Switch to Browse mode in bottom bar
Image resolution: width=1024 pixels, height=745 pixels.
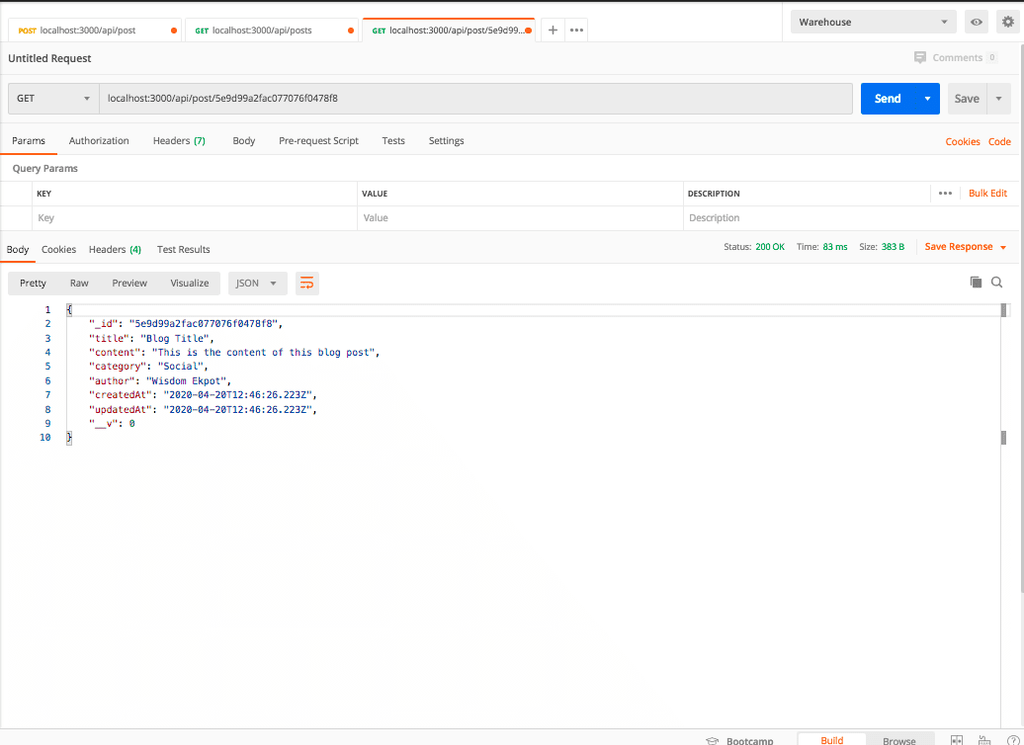[x=898, y=740]
